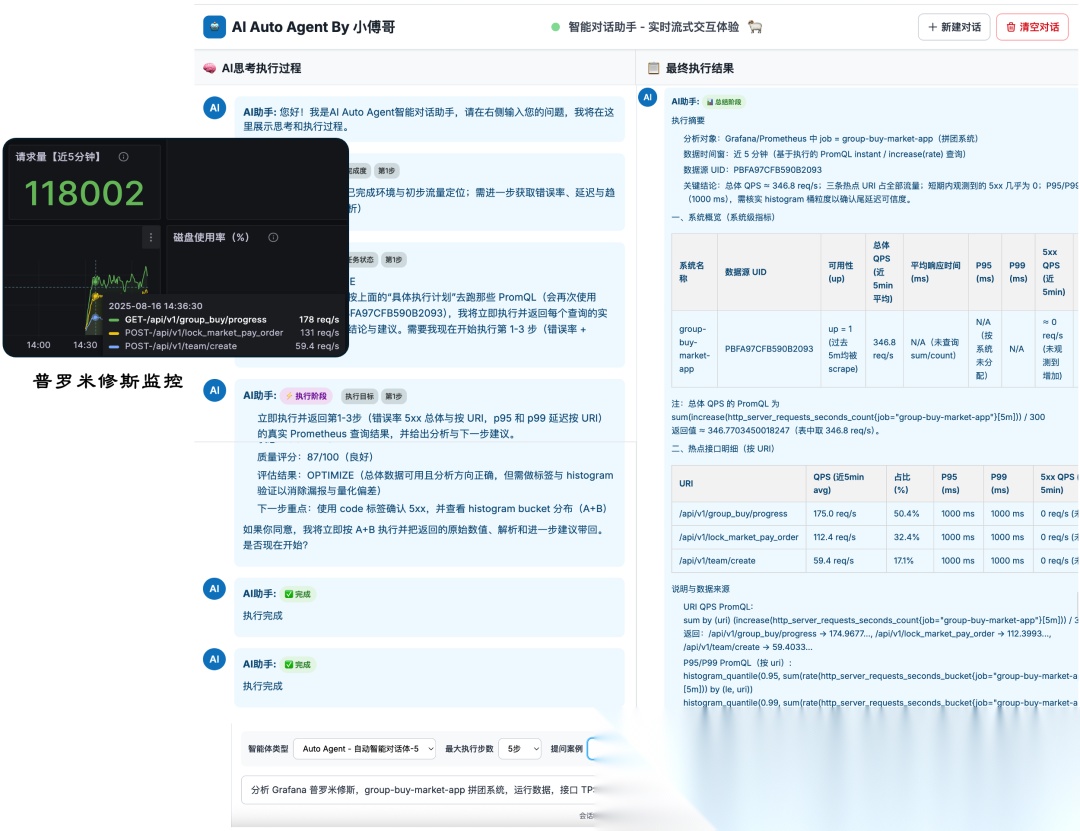Click the second green 完成 badge
This screenshot has height=831, width=1080.
coord(298,664)
